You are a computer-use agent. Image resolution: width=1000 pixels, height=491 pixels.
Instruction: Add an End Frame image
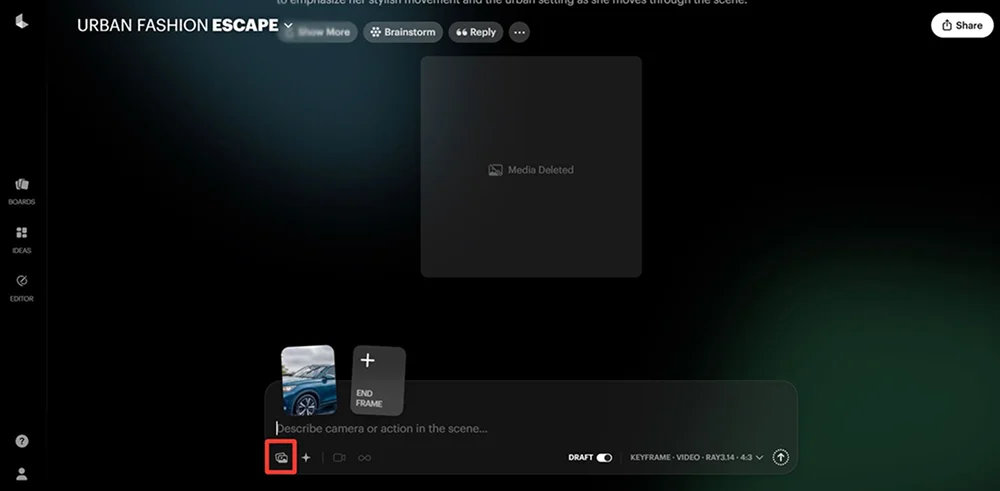tap(378, 380)
